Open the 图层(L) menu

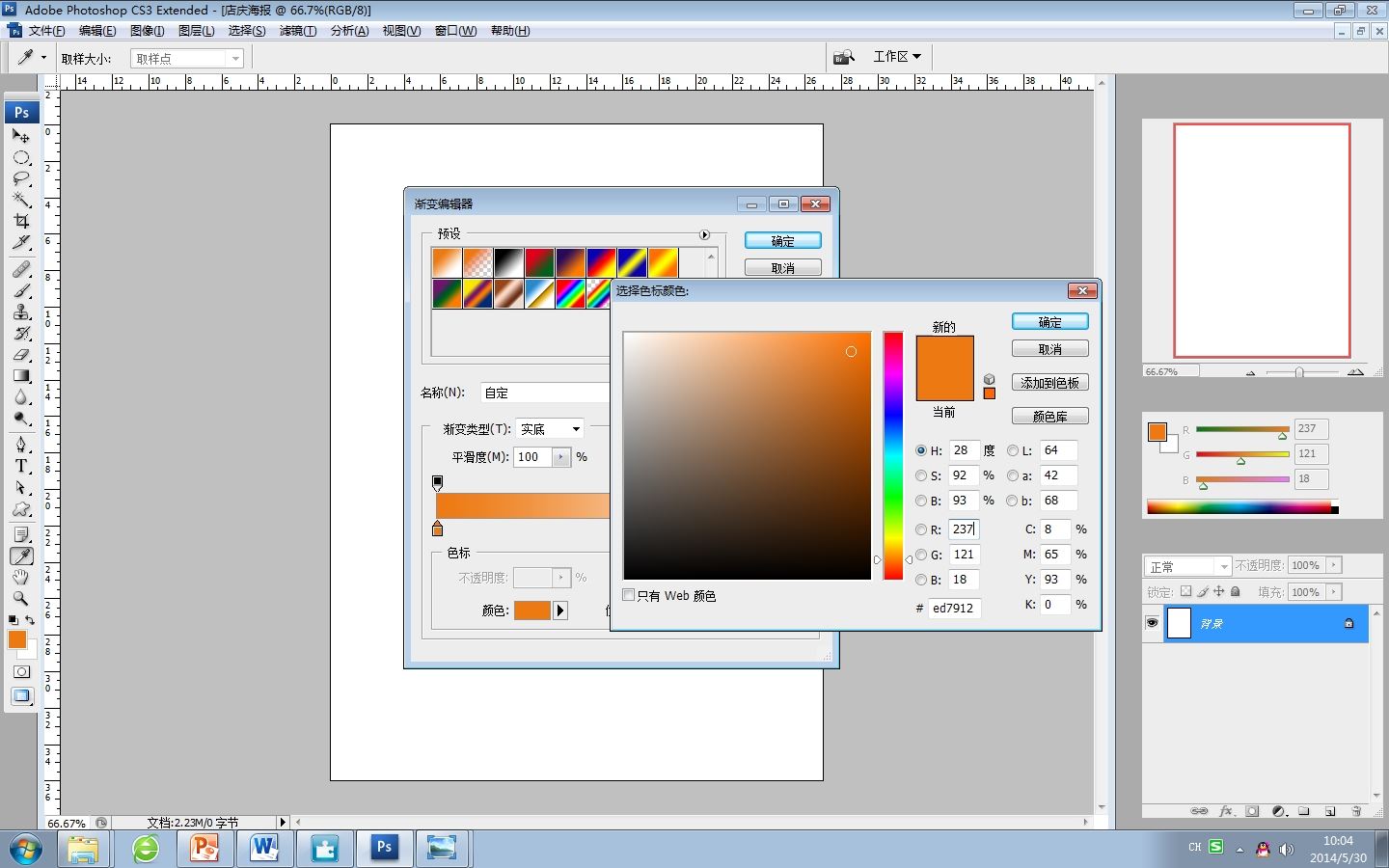click(x=197, y=31)
